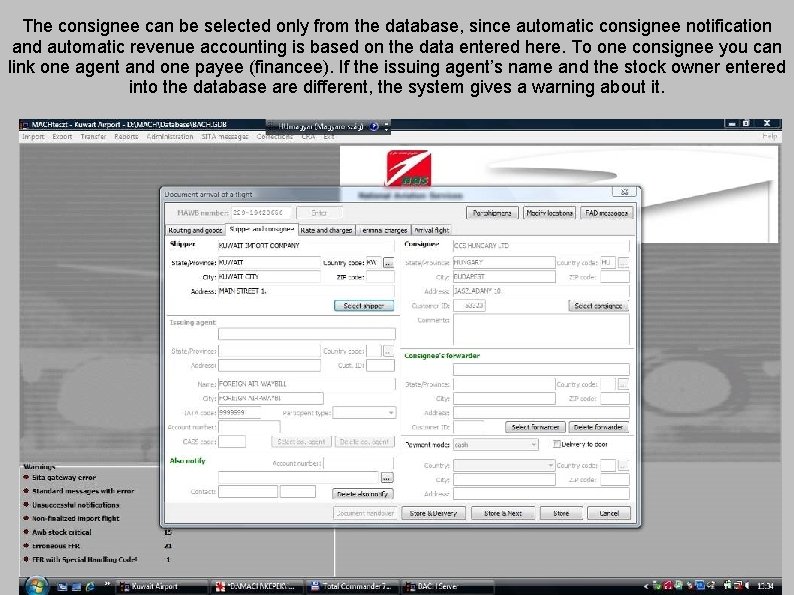
Task: Click FAD messages button
Action: [x=606, y=213]
